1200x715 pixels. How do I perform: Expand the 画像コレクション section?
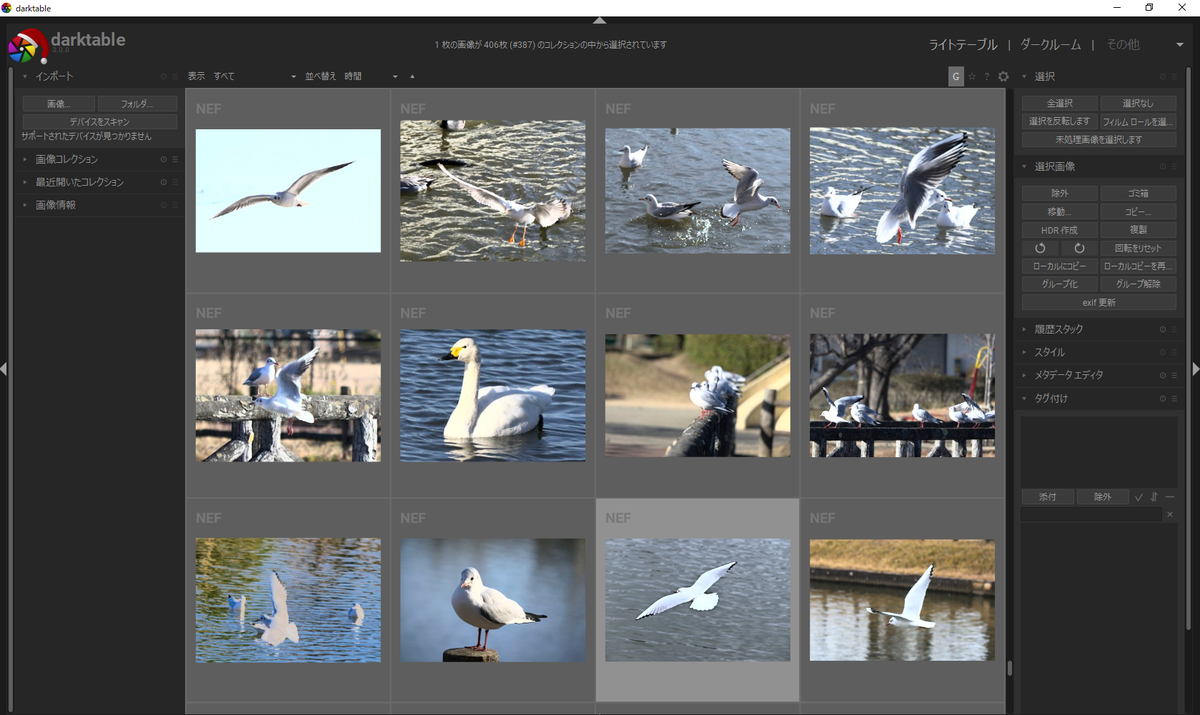25,159
